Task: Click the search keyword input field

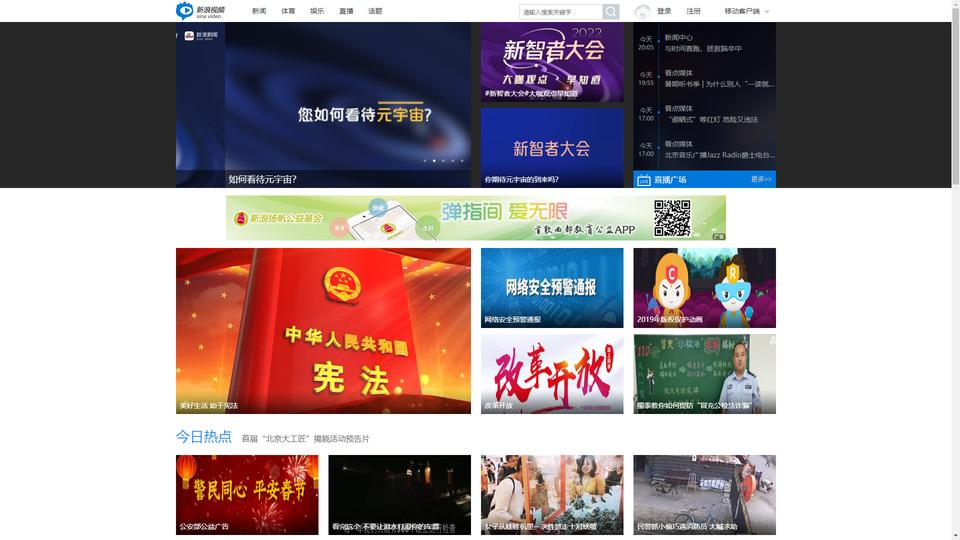Action: click(561, 12)
